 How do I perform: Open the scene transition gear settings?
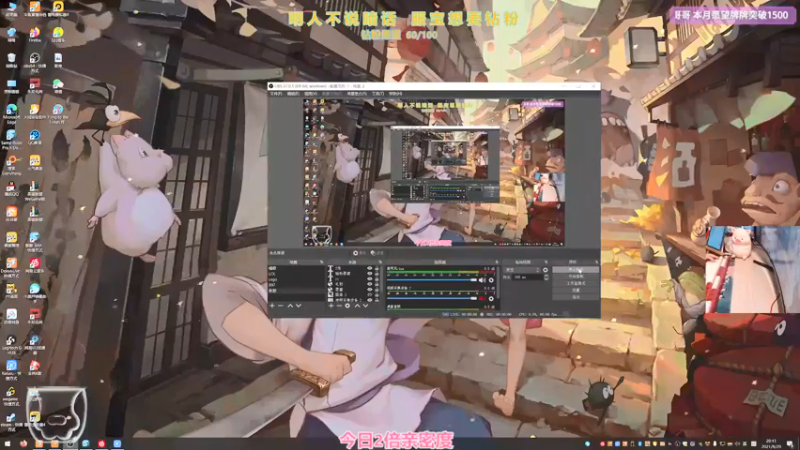545,270
